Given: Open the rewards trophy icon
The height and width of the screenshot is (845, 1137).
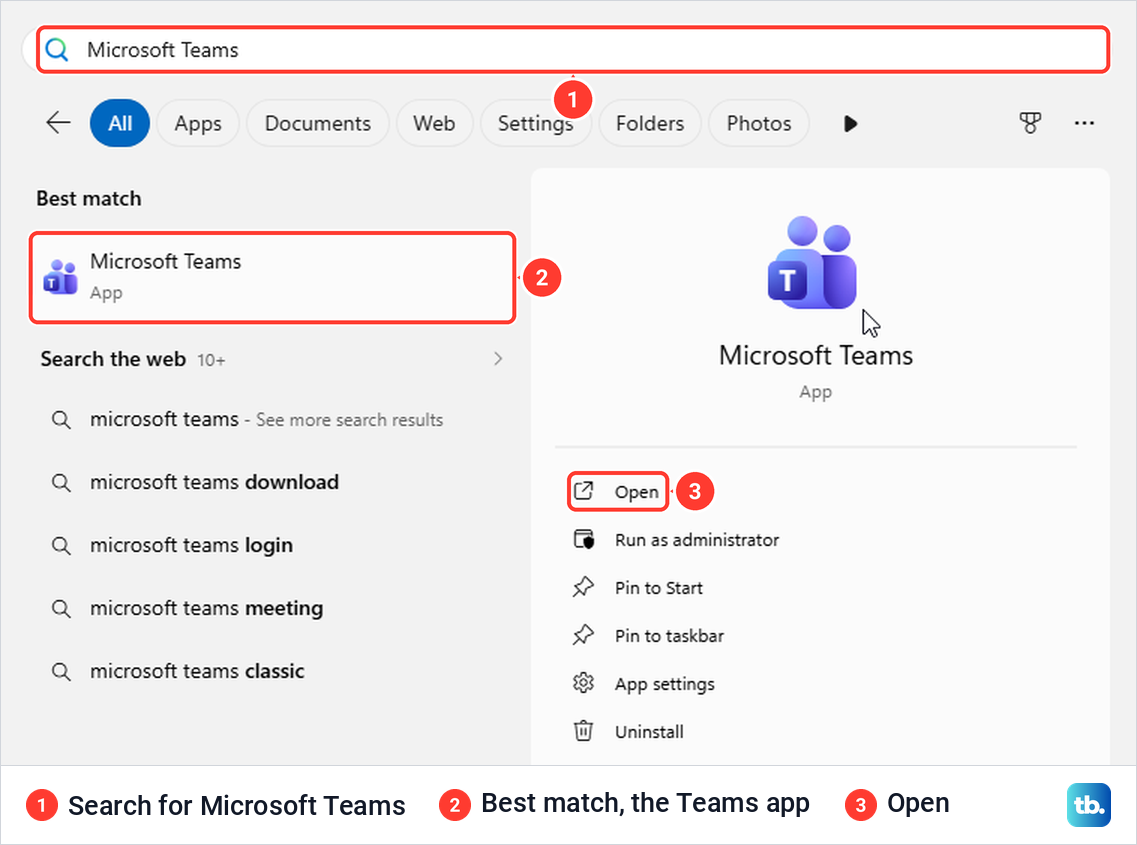Looking at the screenshot, I should pos(1030,123).
